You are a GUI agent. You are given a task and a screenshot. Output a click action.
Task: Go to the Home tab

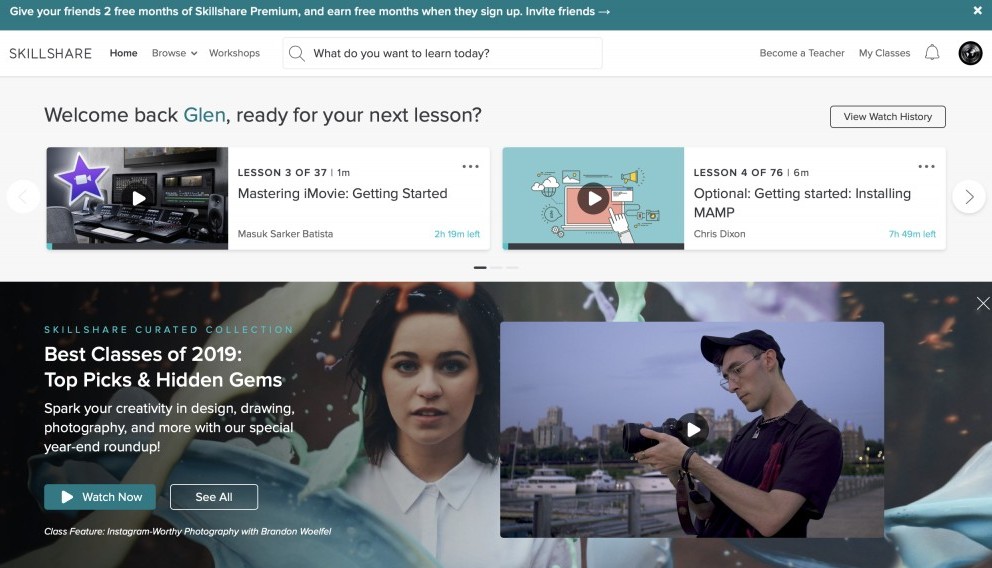tap(123, 53)
